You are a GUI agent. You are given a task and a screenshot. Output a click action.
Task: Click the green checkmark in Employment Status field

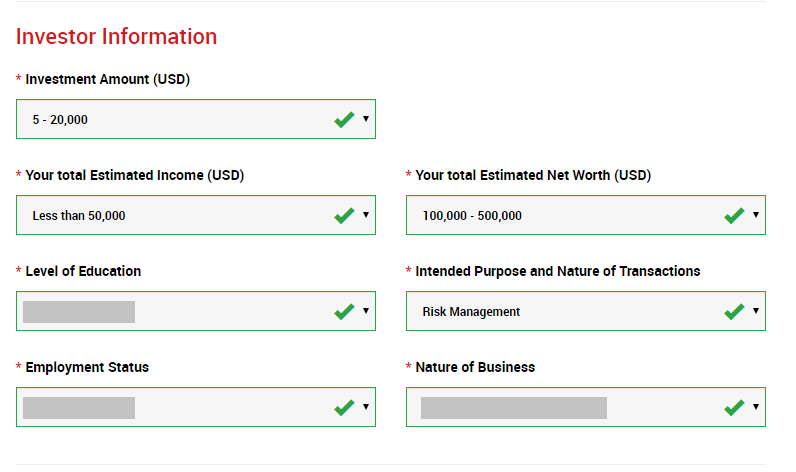point(344,407)
